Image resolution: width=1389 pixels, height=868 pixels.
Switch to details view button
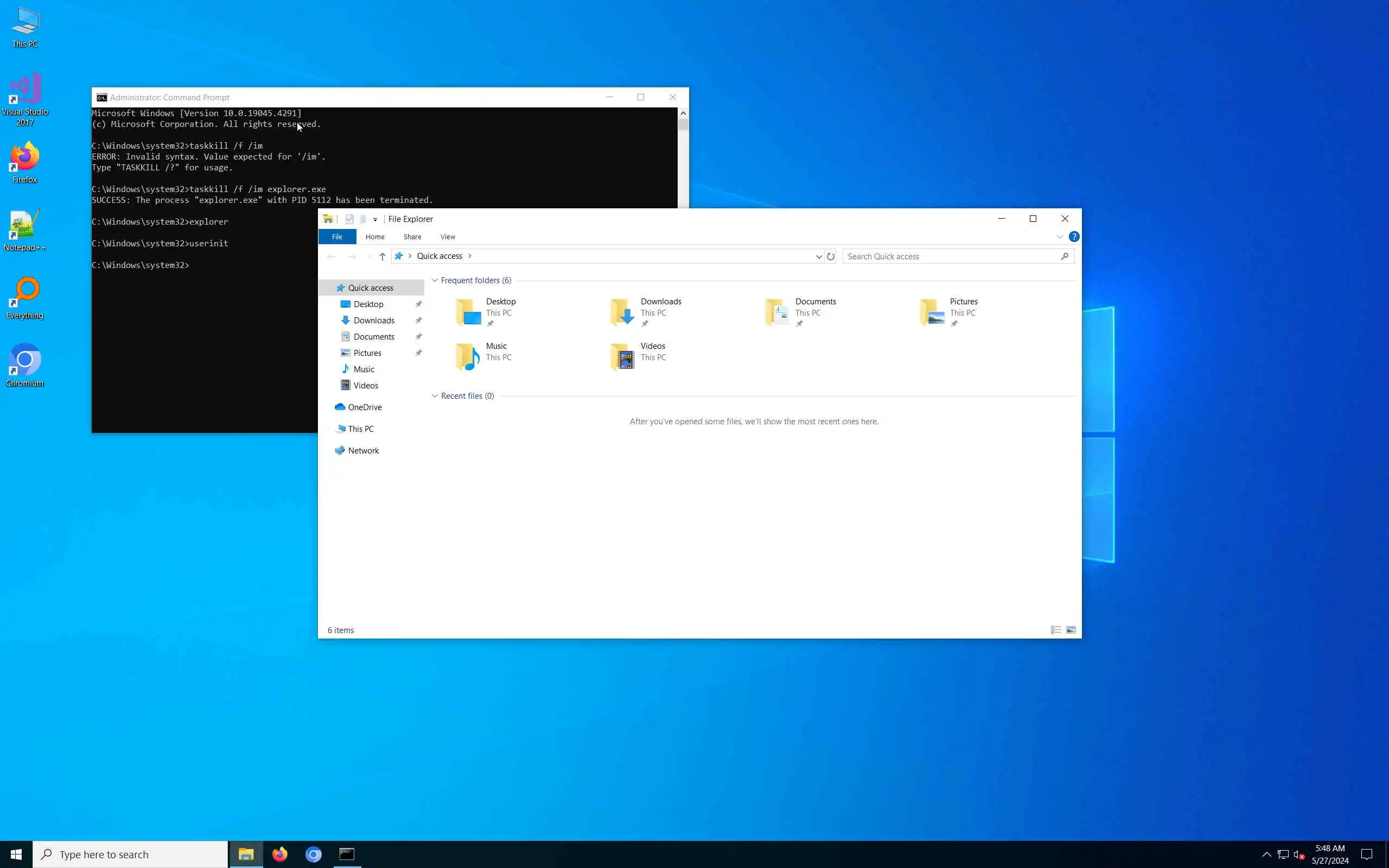click(x=1055, y=630)
